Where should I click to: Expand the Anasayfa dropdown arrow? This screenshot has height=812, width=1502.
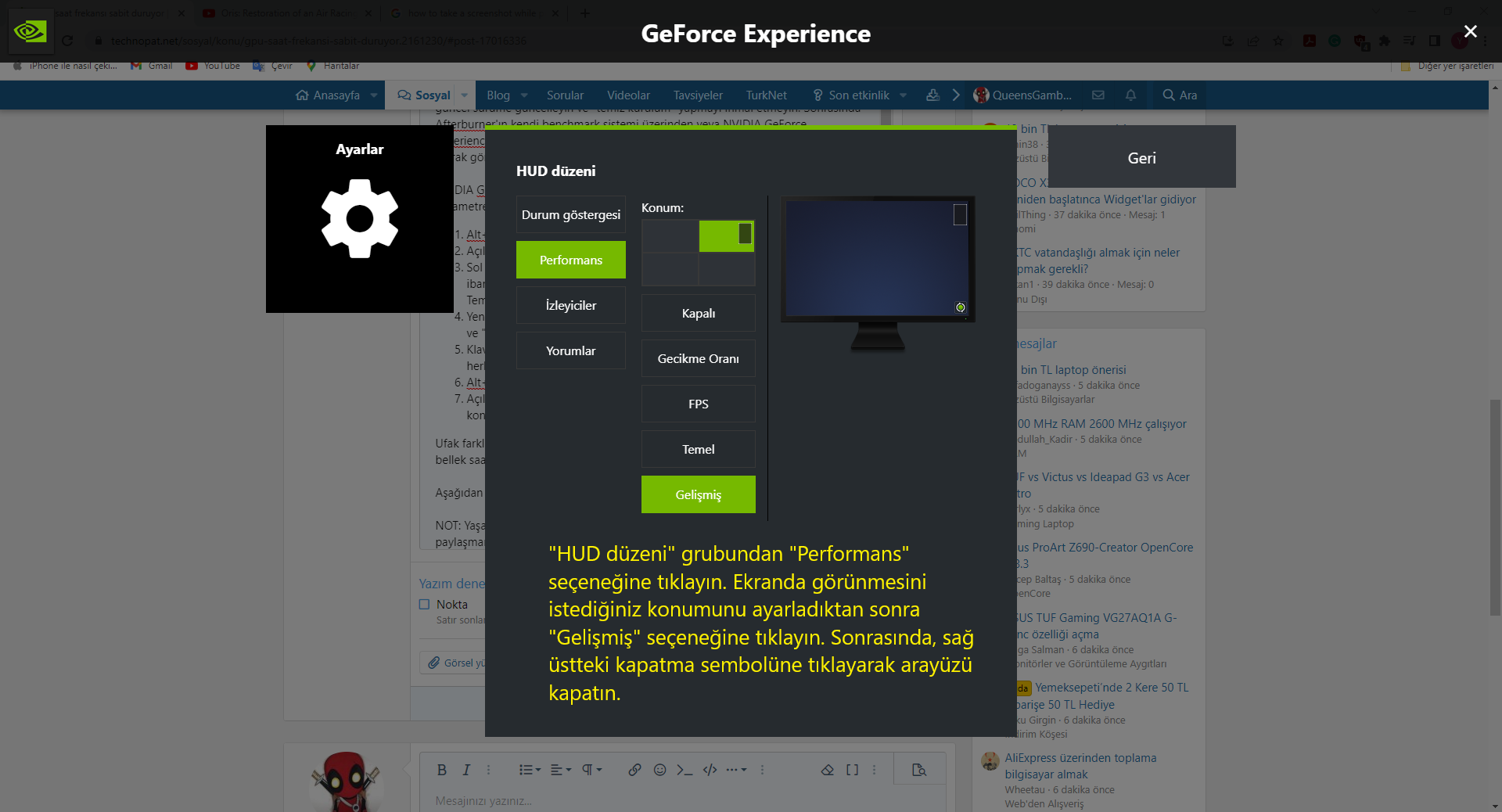click(374, 95)
